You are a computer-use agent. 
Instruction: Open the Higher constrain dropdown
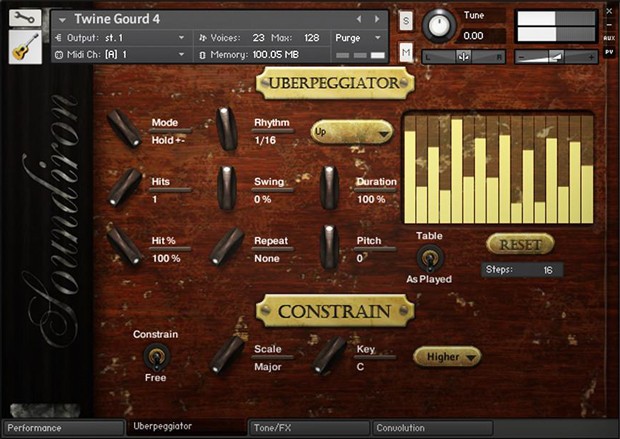(447, 357)
